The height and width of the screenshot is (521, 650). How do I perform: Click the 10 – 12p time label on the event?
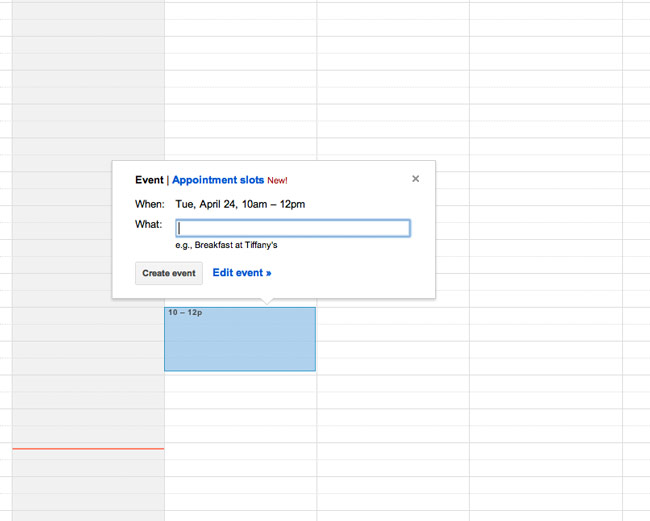click(185, 313)
